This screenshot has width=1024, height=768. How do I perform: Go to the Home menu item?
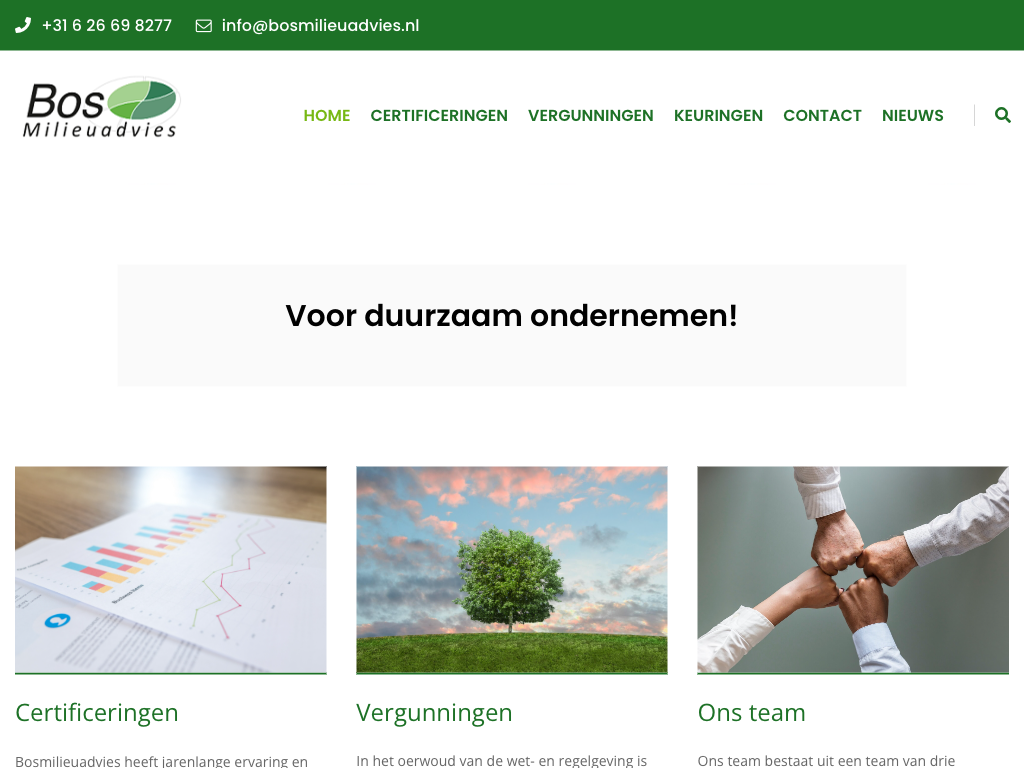327,116
